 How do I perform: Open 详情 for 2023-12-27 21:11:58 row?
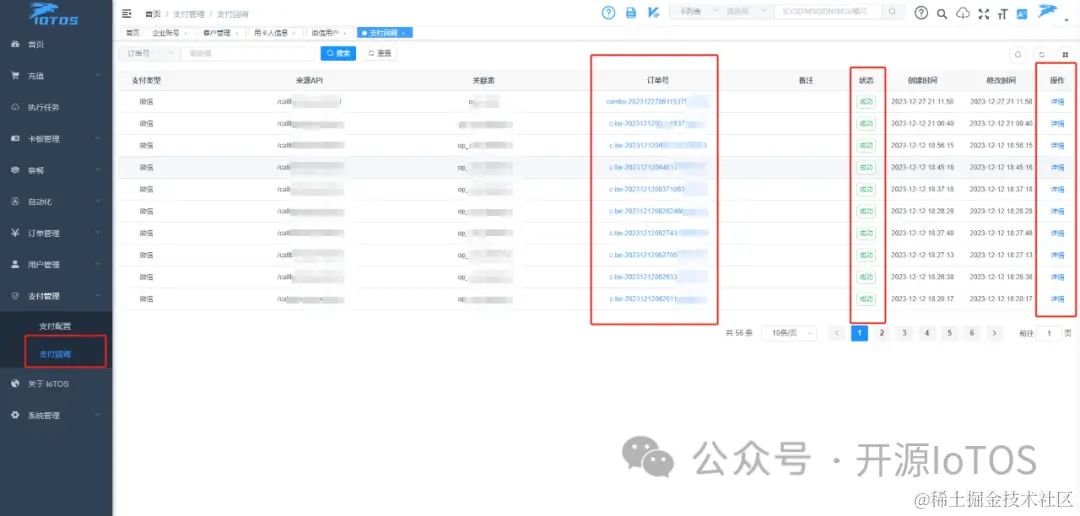[x=1057, y=102]
